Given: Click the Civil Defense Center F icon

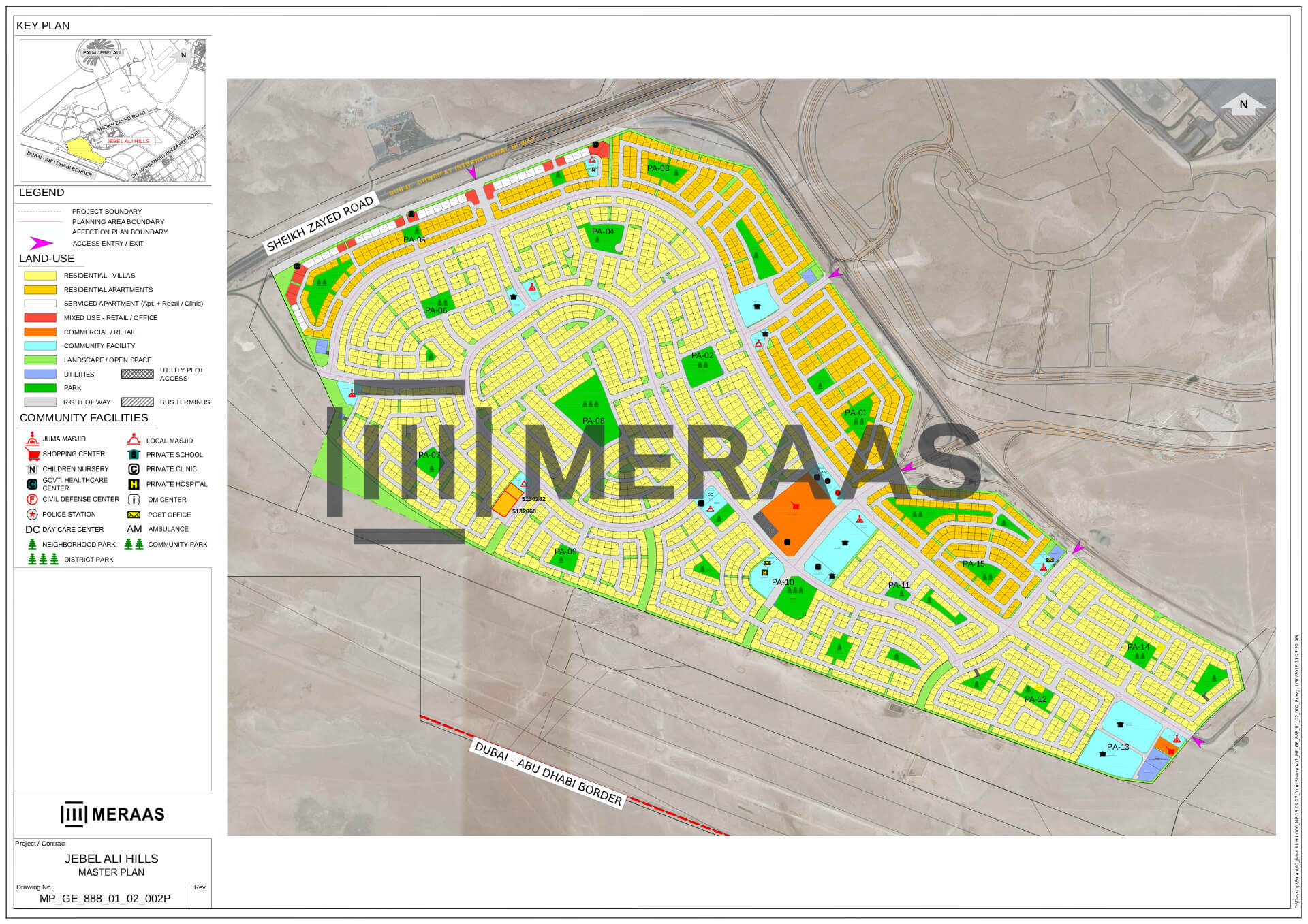Looking at the screenshot, I should click(x=32, y=499).
